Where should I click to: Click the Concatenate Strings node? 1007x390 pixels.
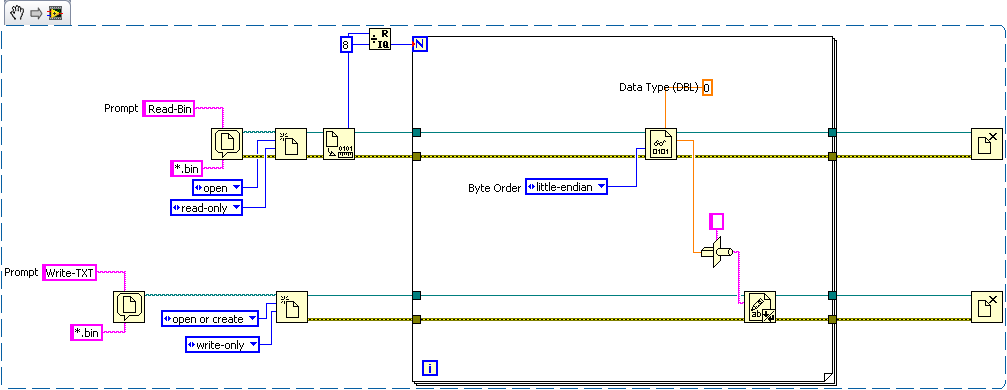717,254
